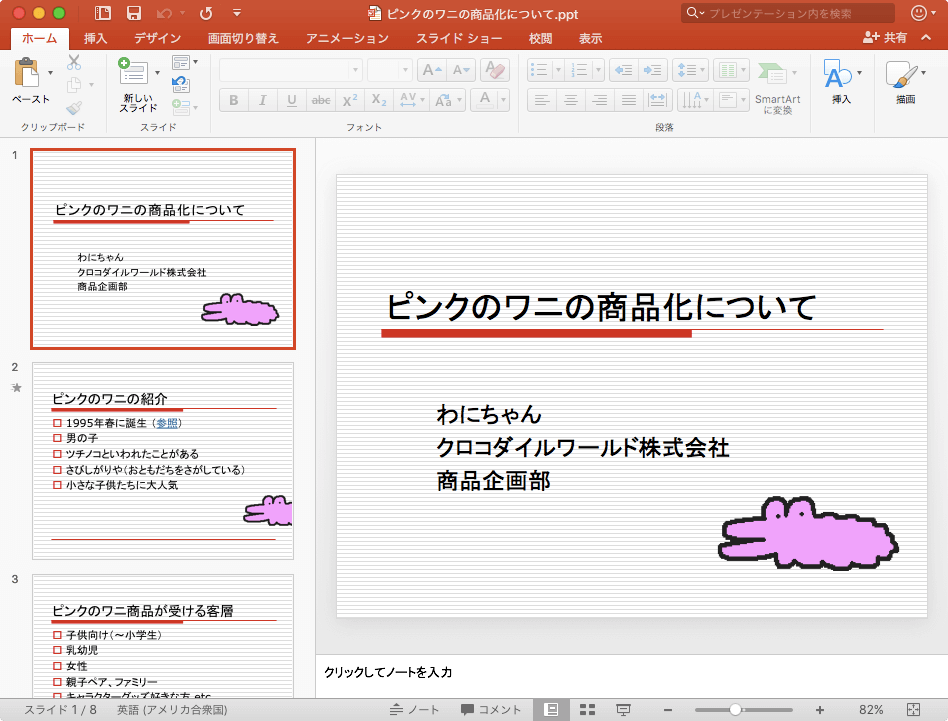Image resolution: width=948 pixels, height=721 pixels.
Task: Switch to the アニメーション tab
Action: click(347, 38)
